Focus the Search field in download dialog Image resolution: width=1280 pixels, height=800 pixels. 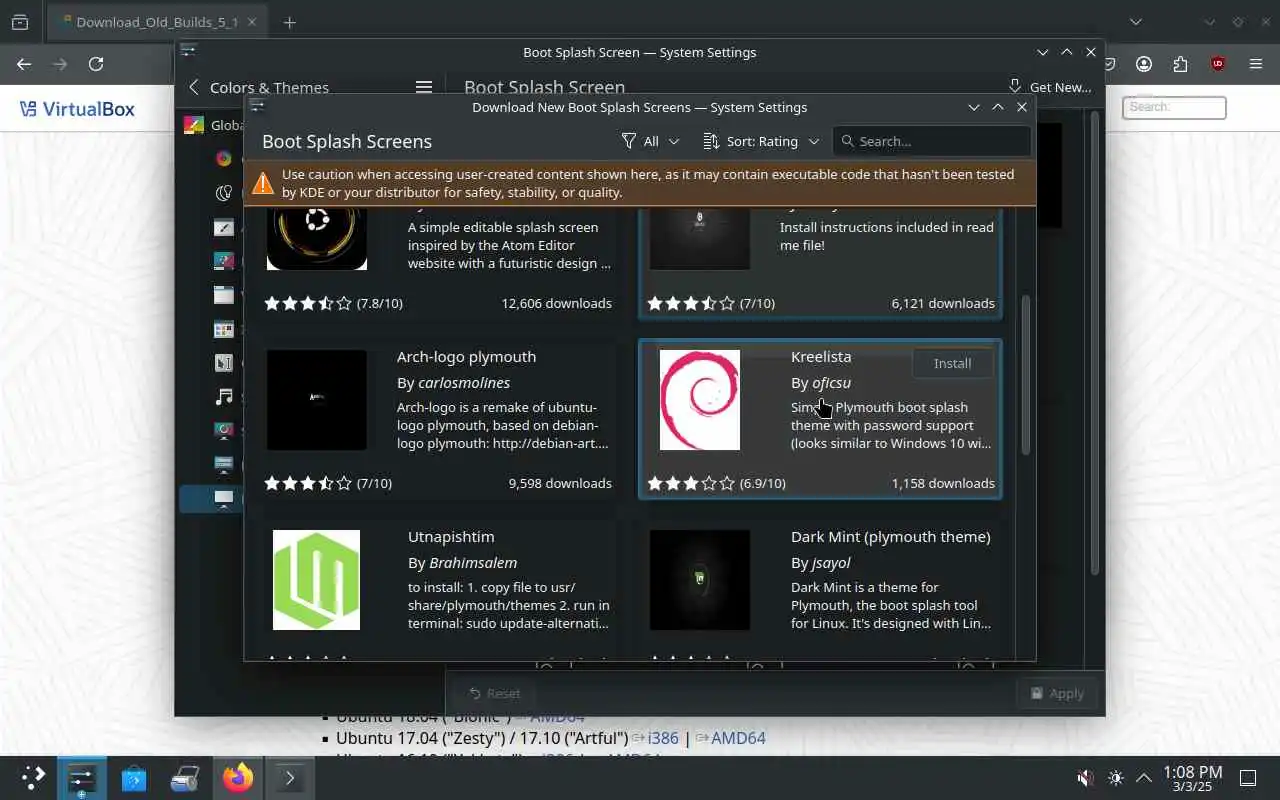pyautogui.click(x=931, y=141)
